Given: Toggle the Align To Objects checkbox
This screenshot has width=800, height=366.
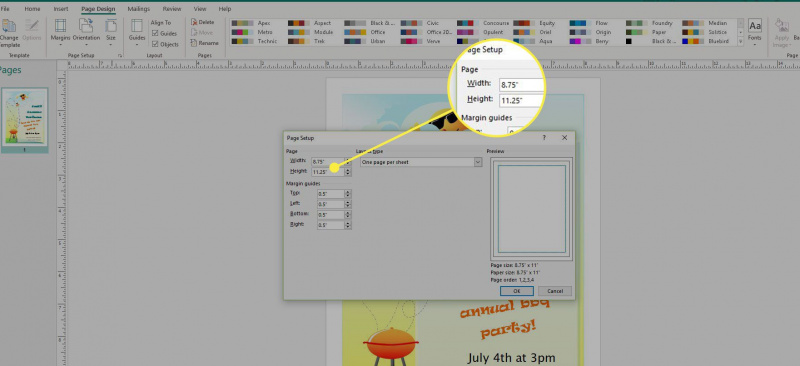Looking at the screenshot, I should click(x=155, y=44).
